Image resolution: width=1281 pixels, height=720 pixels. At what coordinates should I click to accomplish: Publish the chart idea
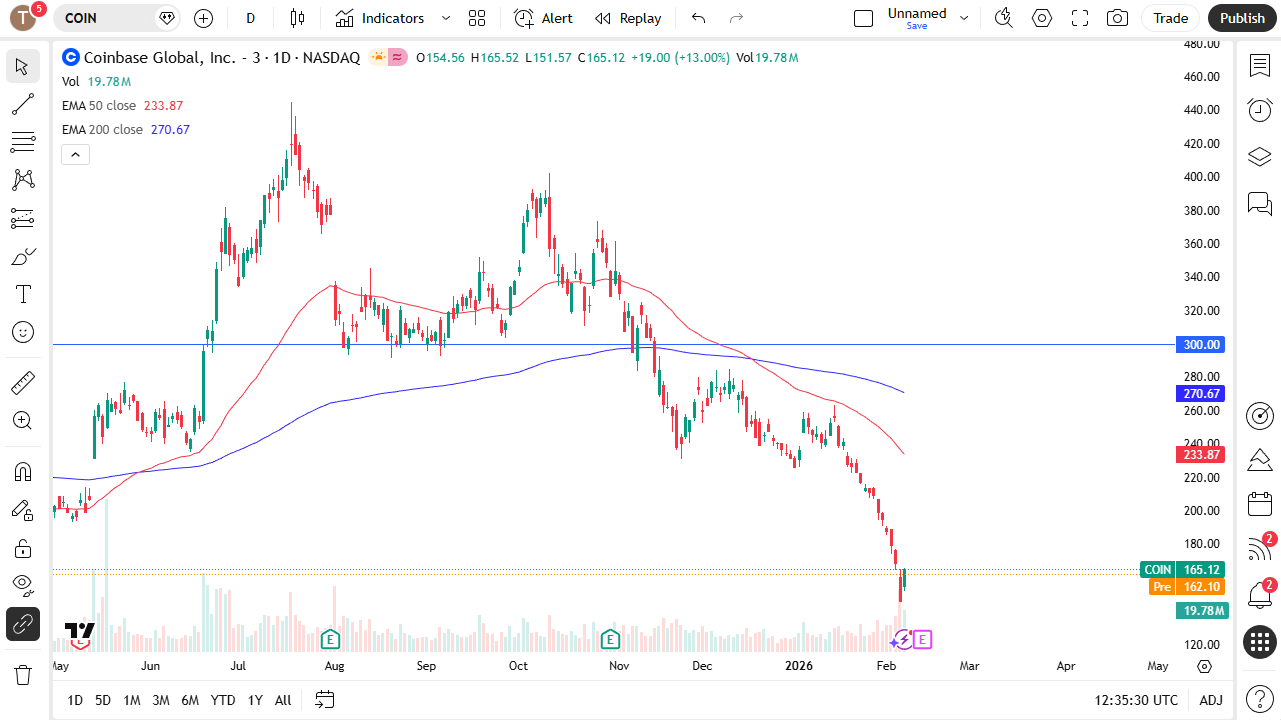click(x=1242, y=18)
